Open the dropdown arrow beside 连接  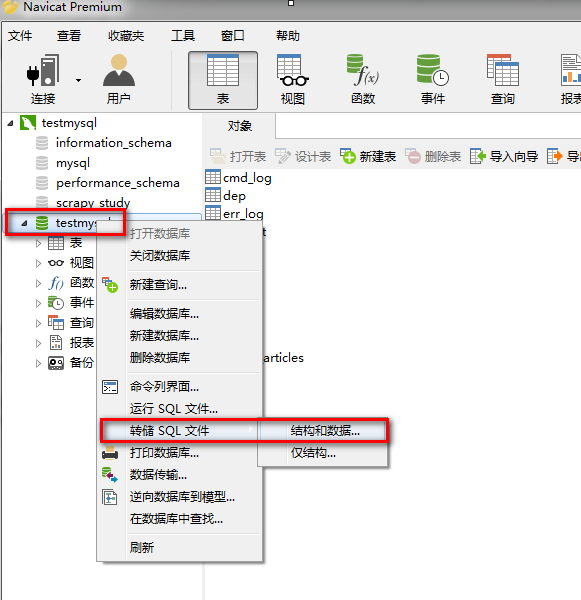point(78,80)
